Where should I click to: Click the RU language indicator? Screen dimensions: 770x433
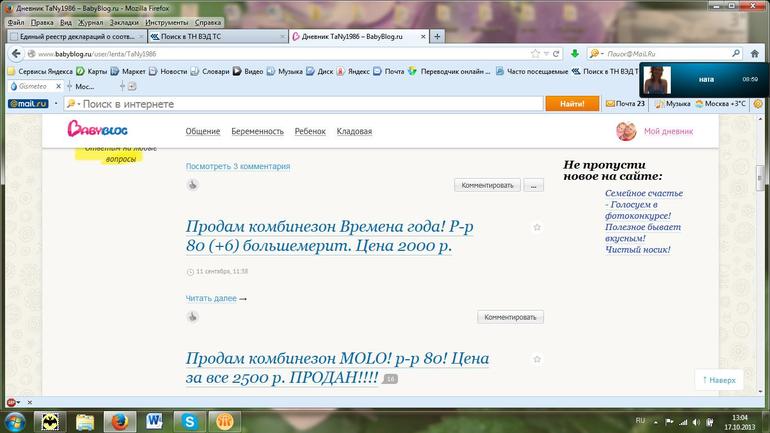click(x=640, y=421)
